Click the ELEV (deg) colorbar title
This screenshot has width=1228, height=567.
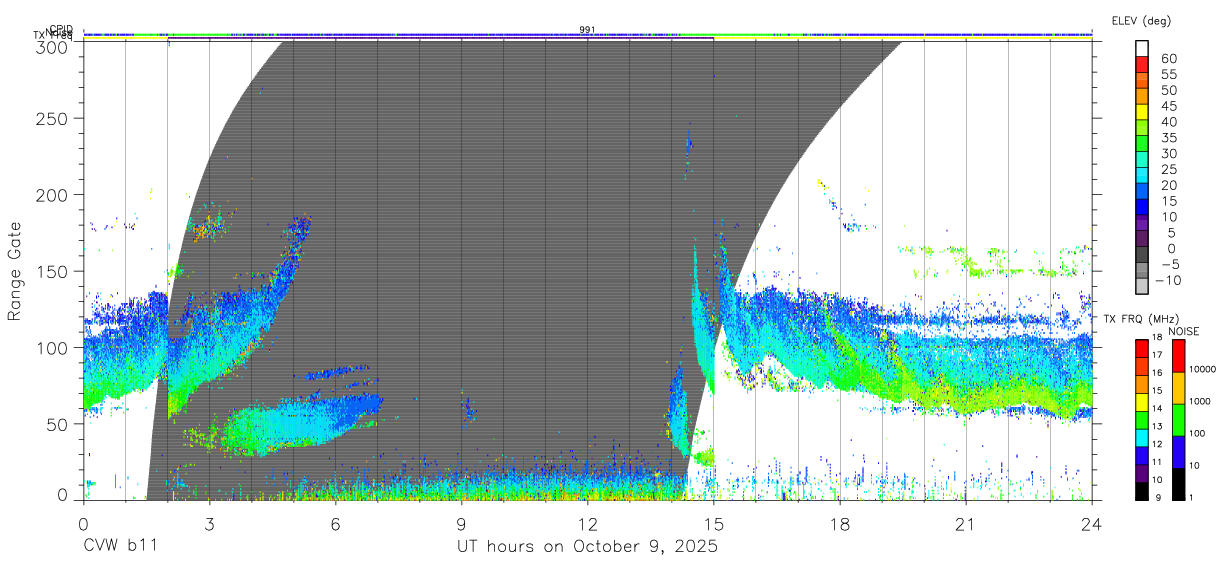point(1141,20)
